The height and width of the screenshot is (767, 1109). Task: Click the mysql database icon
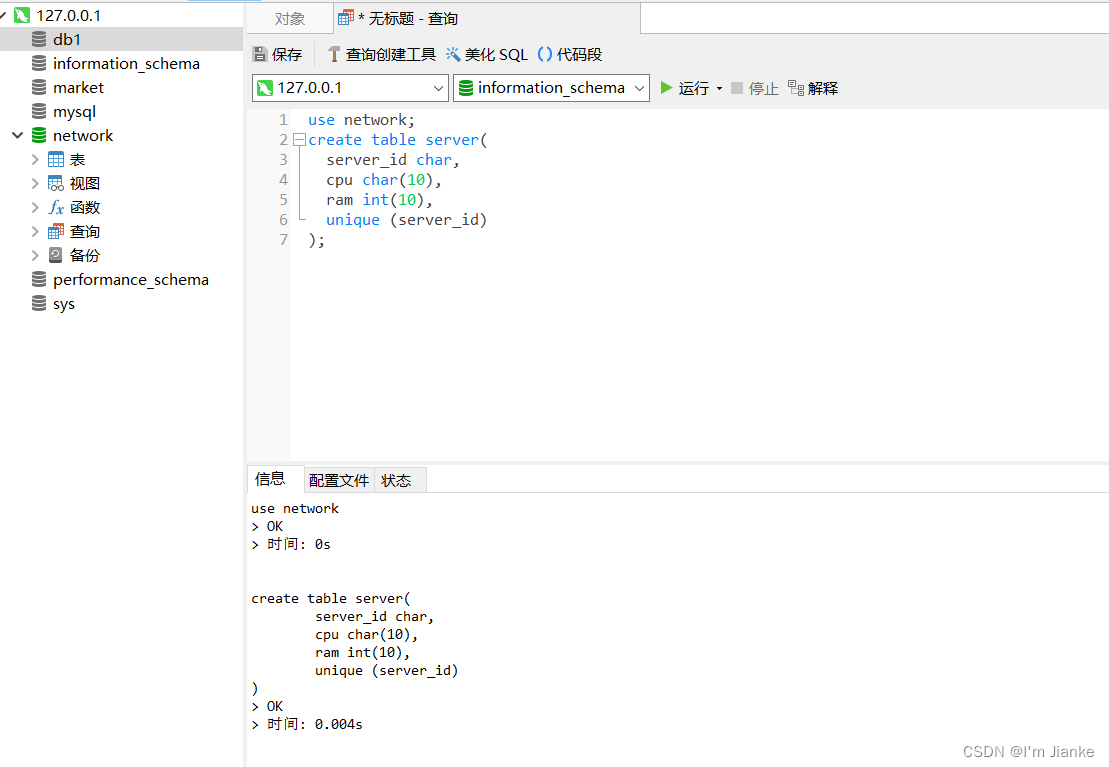tap(39, 112)
